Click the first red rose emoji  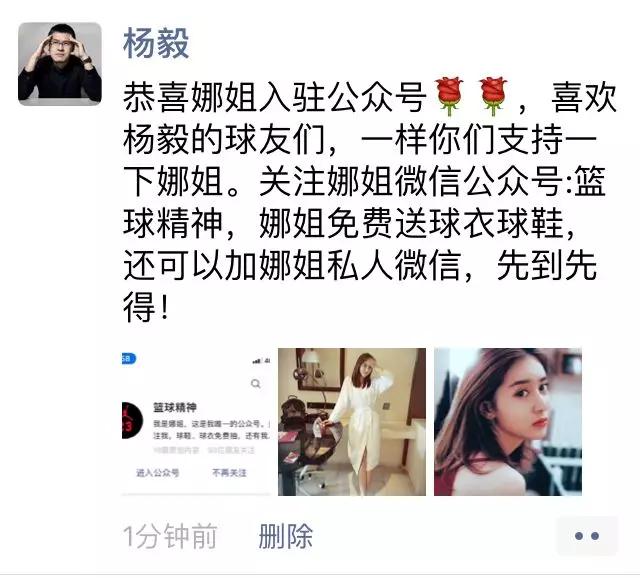pyautogui.click(x=449, y=96)
